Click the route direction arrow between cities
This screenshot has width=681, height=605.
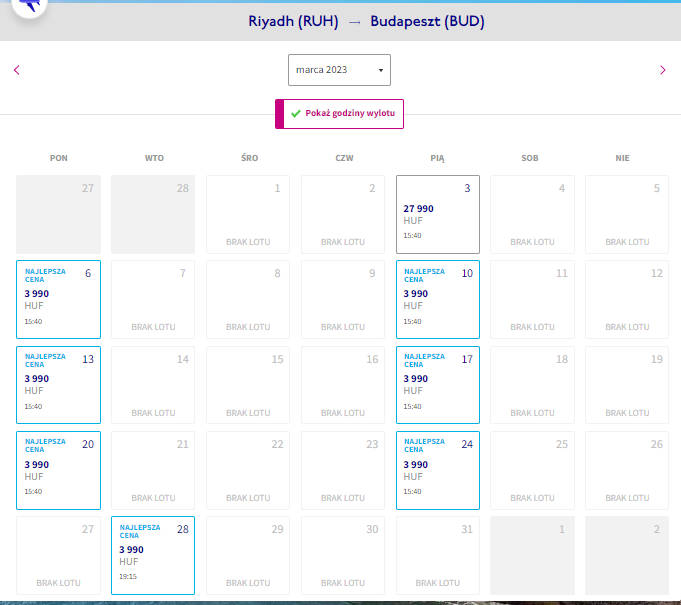(x=355, y=23)
